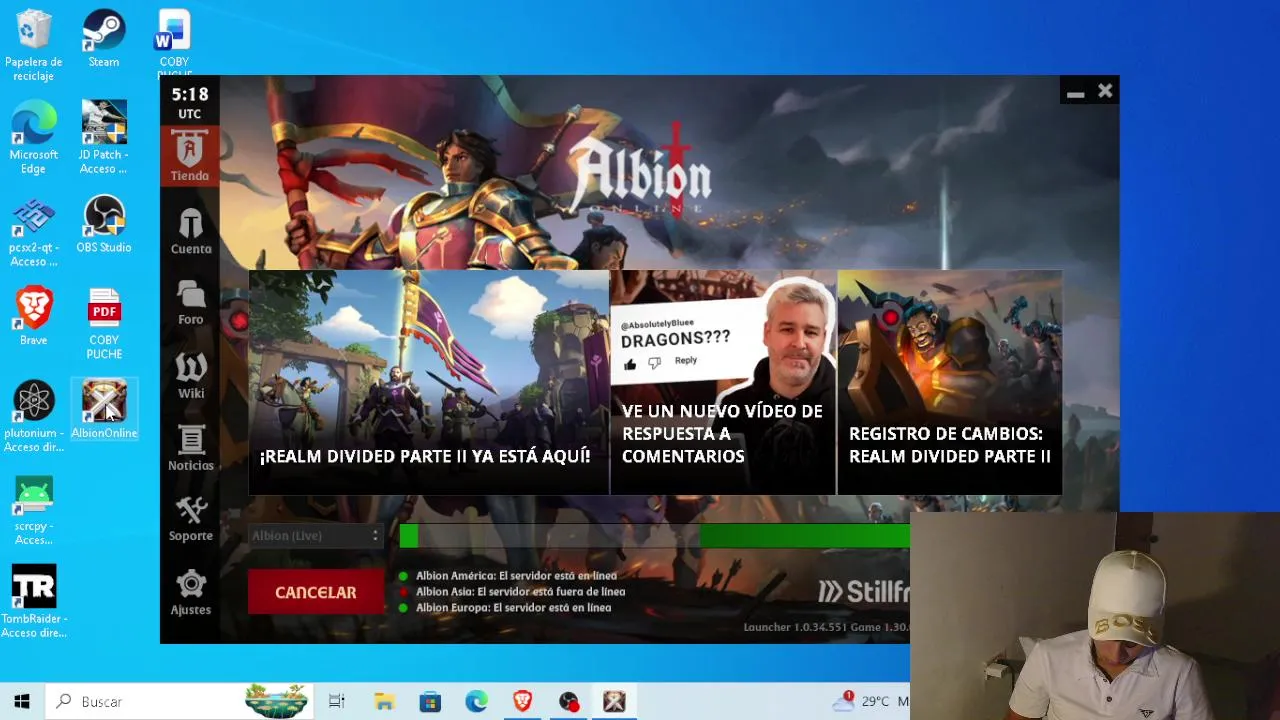Image resolution: width=1280 pixels, height=720 pixels.
Task: Open the 29°C weather widget
Action: 870,701
